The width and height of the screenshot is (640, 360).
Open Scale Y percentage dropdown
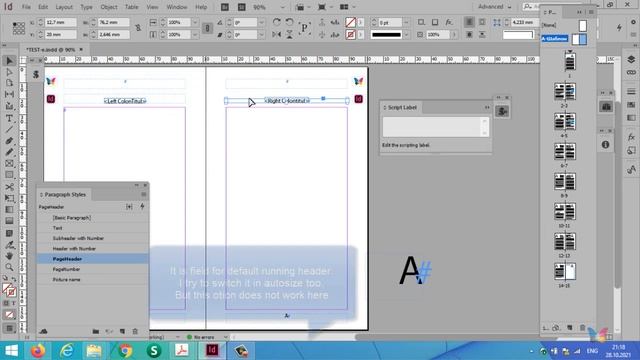[x=195, y=35]
